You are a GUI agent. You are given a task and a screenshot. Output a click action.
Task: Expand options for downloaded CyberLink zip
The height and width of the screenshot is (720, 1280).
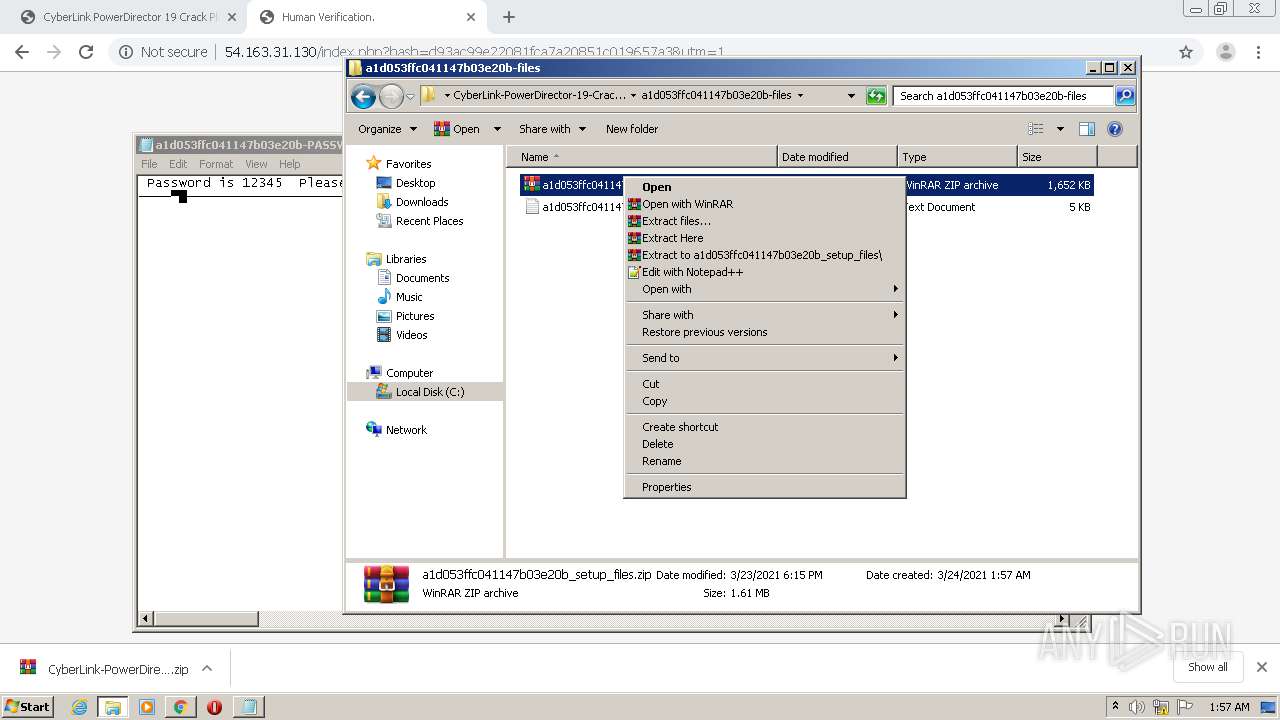[x=207, y=668]
